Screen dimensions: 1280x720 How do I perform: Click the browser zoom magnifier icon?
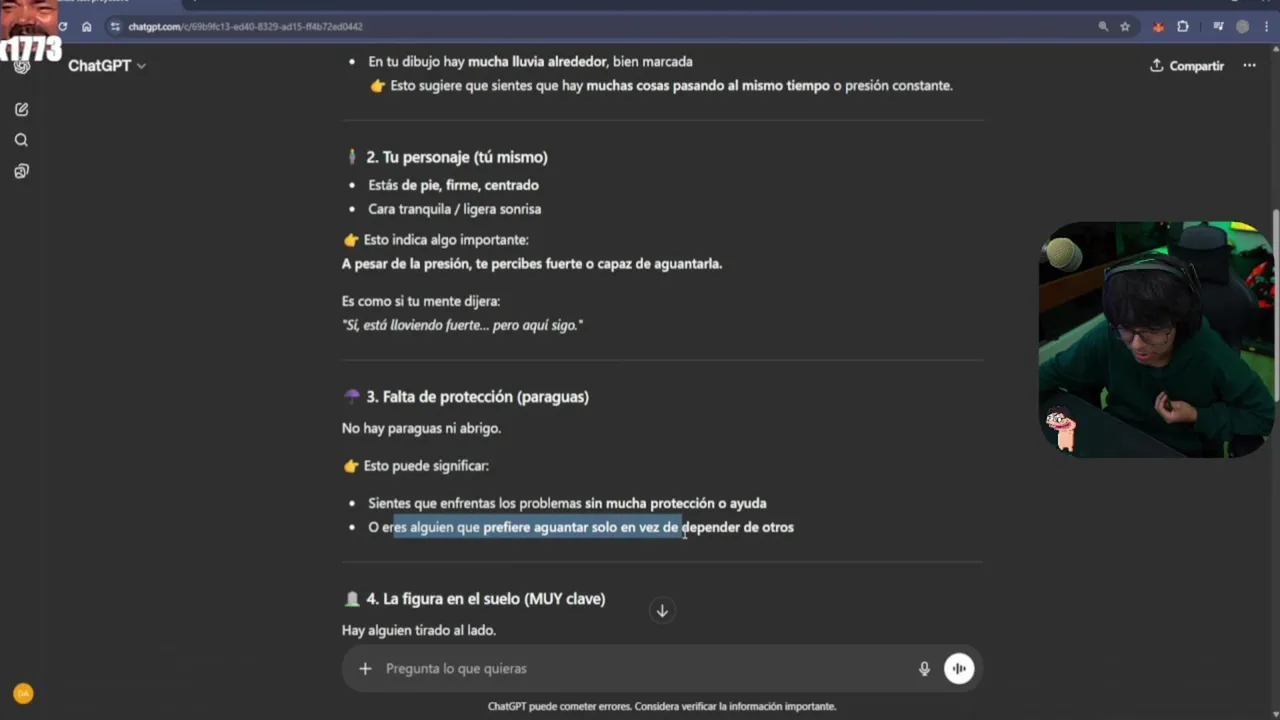click(1103, 27)
